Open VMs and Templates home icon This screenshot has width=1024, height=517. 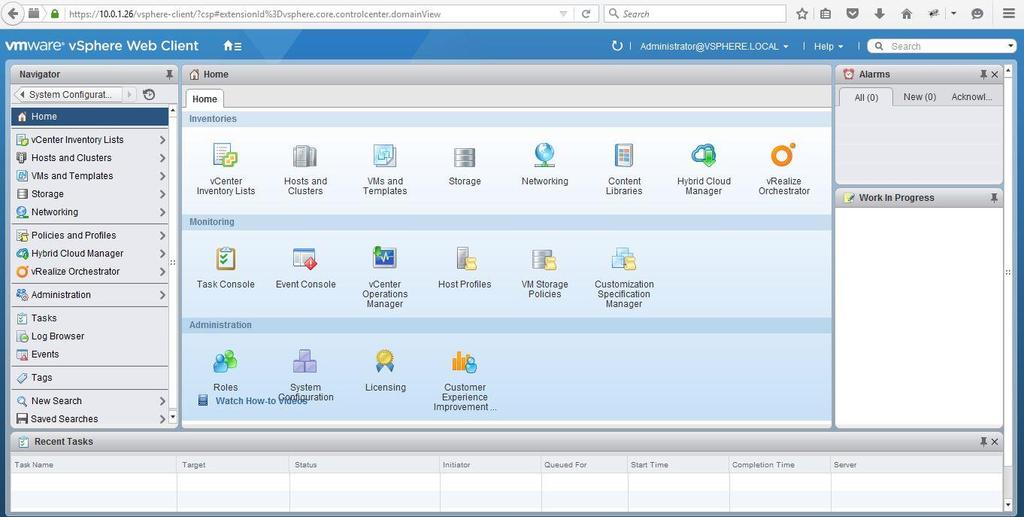[x=385, y=157]
